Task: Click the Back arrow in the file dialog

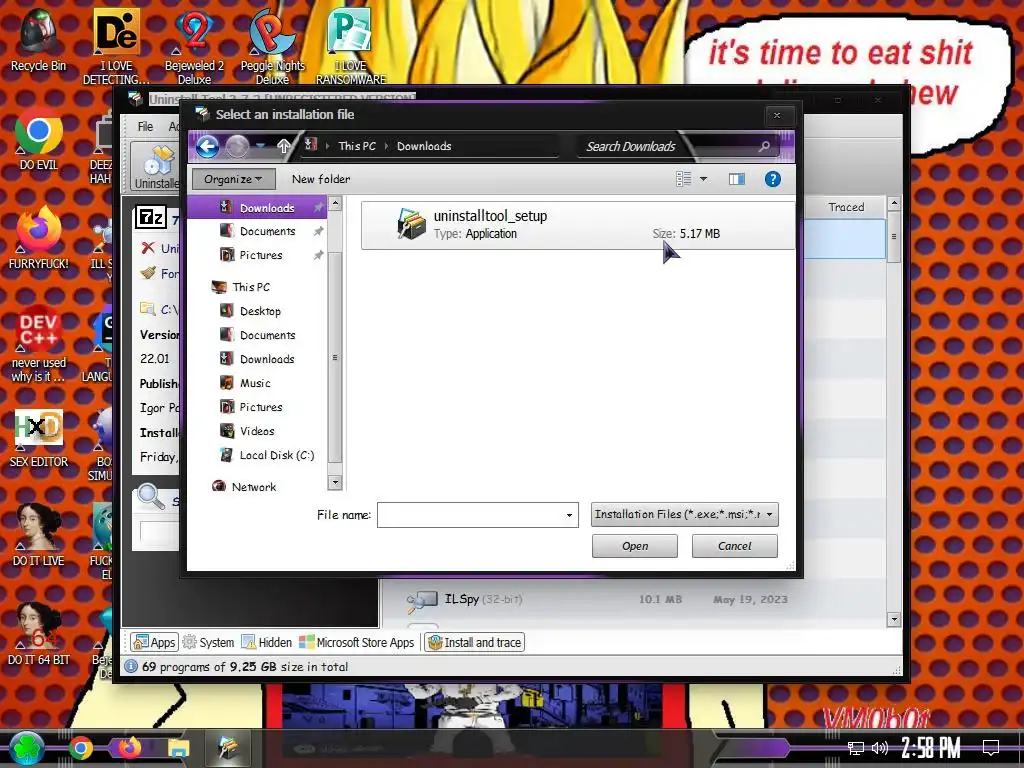Action: pyautogui.click(x=207, y=146)
